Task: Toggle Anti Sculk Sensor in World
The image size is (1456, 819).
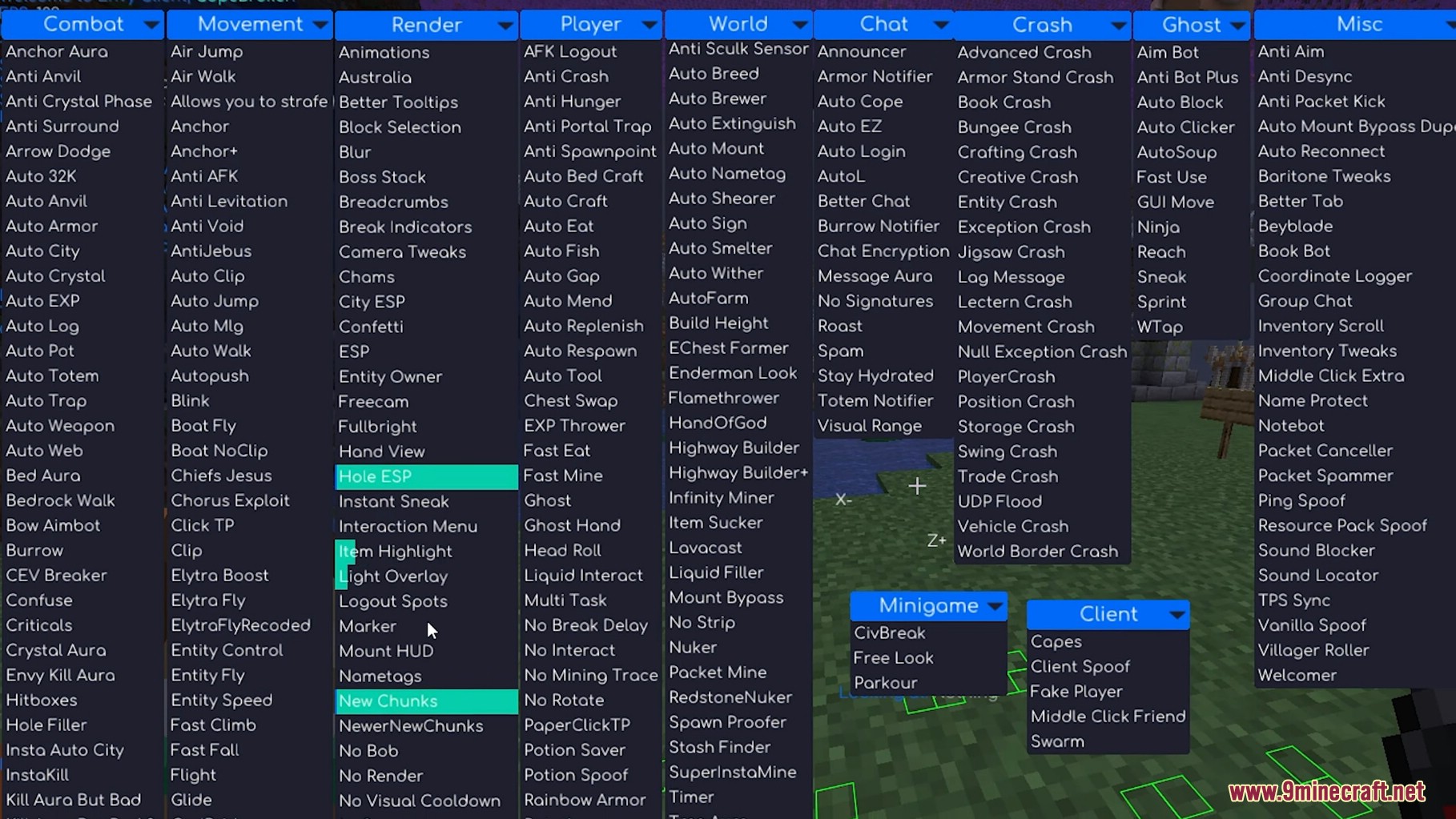Action: 738,49
